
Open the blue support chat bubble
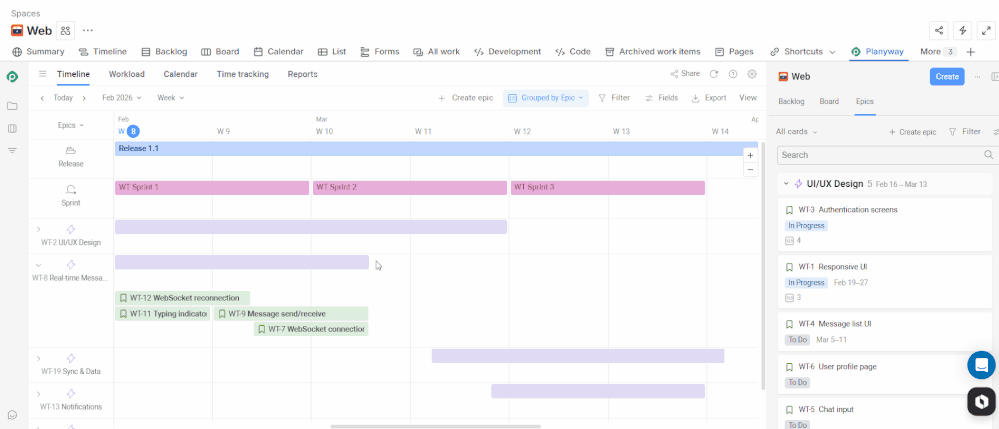(981, 365)
